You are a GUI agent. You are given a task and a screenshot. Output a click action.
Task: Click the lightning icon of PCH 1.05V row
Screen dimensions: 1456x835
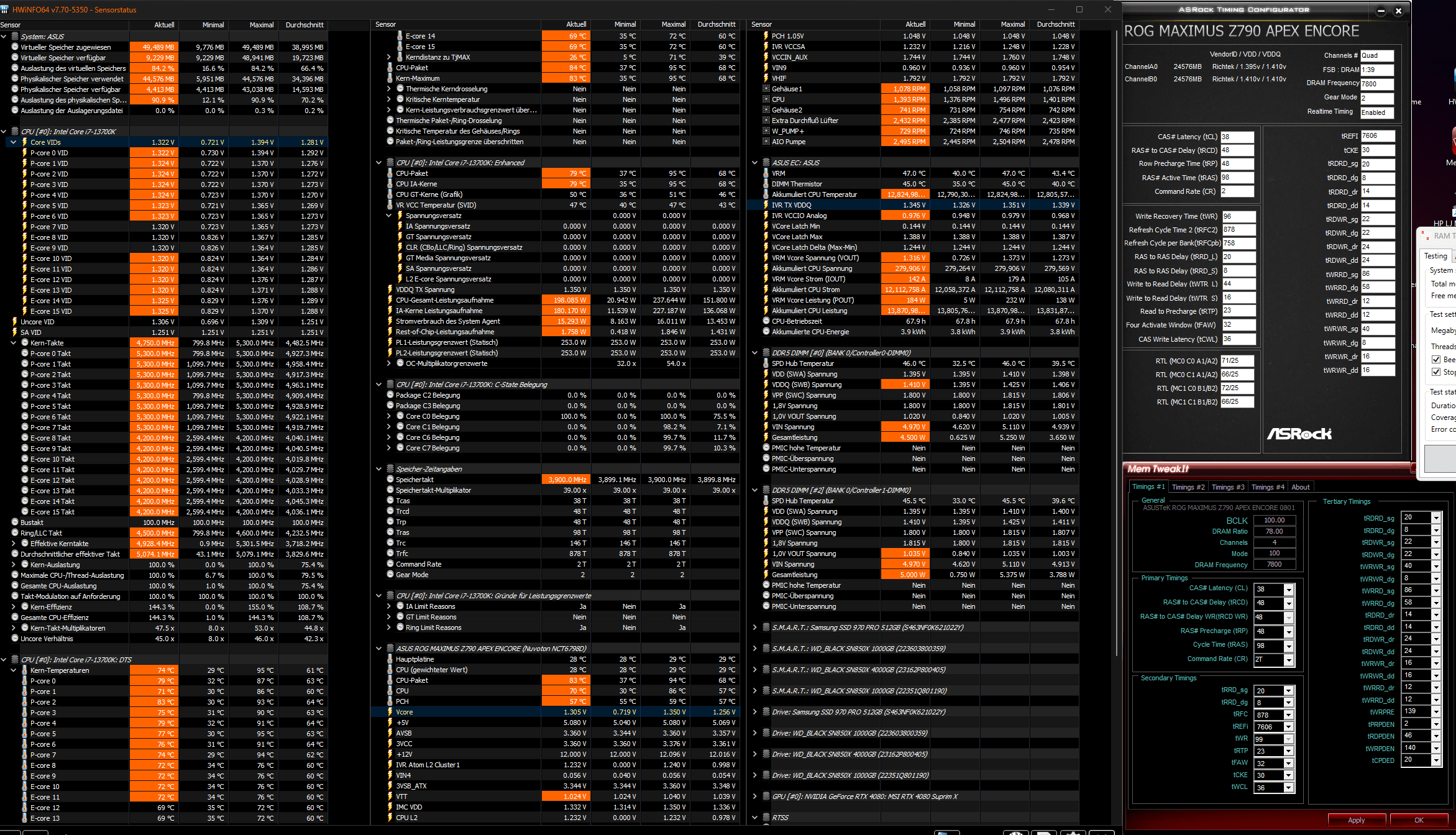coord(766,36)
